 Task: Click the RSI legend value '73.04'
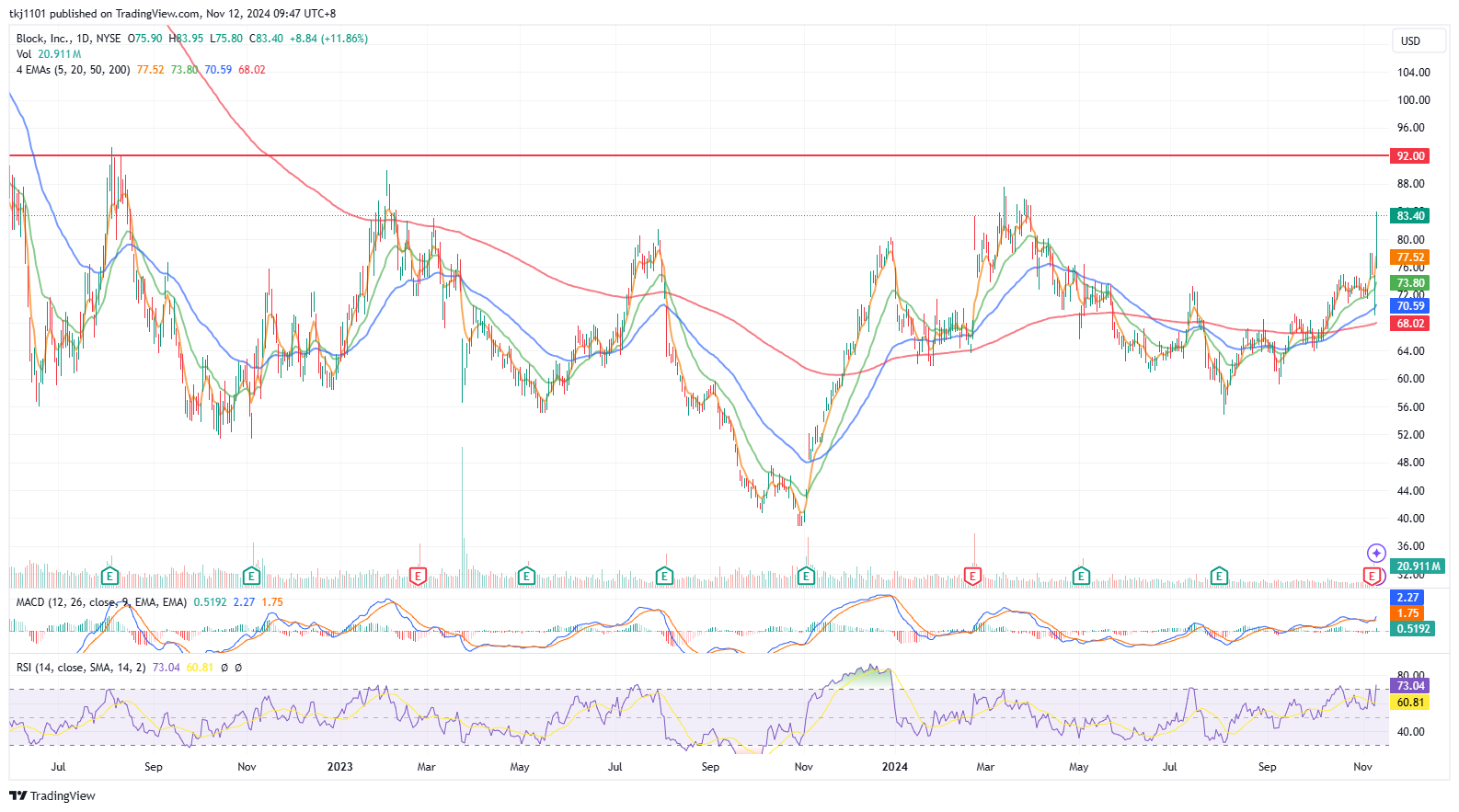[x=166, y=668]
